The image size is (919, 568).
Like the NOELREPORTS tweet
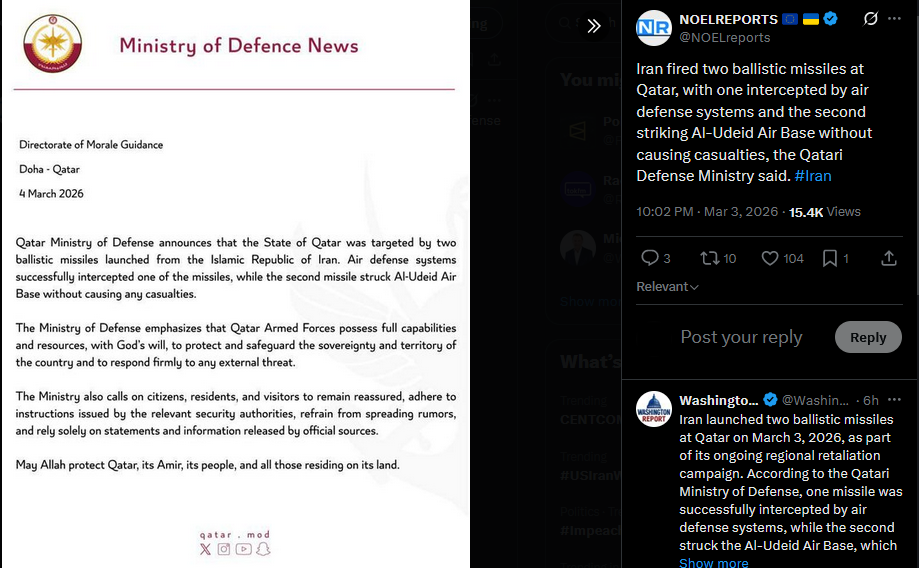[x=770, y=259]
